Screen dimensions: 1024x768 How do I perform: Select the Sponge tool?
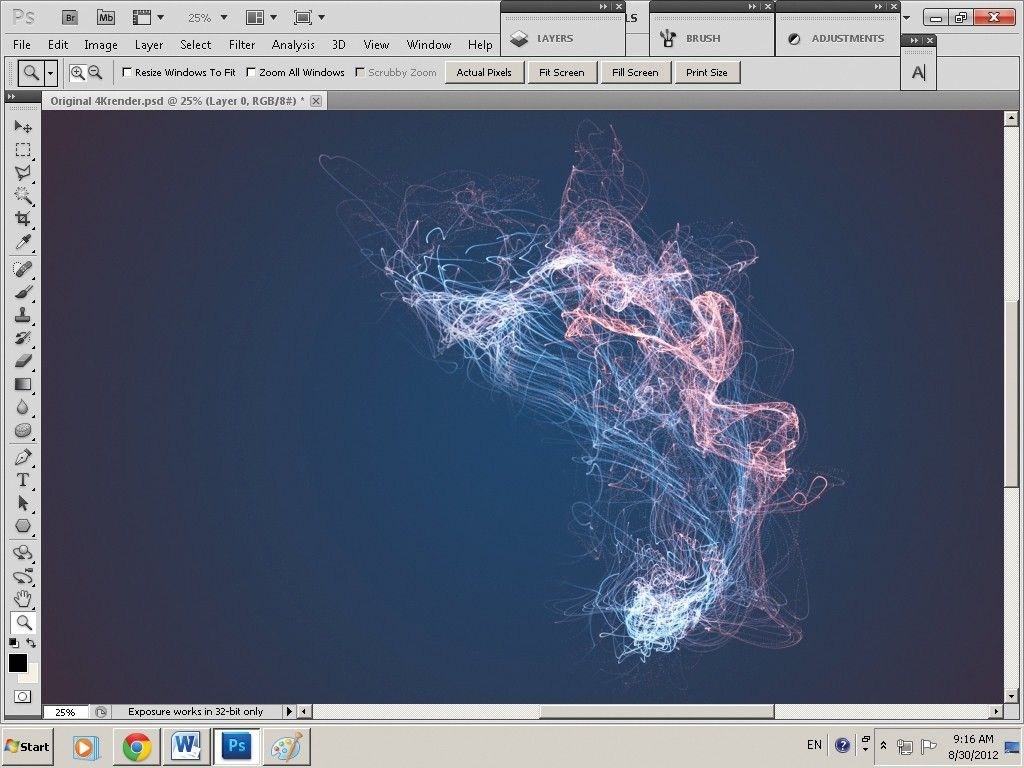tap(23, 430)
